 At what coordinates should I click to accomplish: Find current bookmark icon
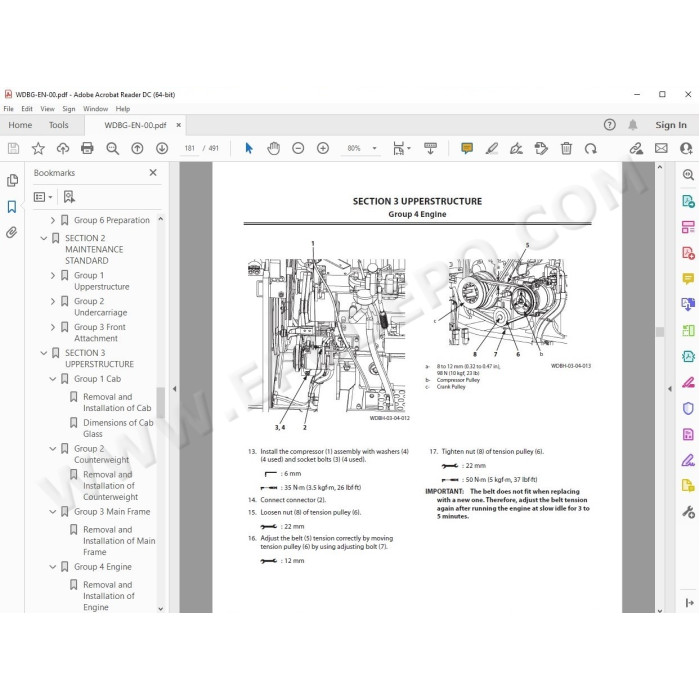(x=69, y=197)
